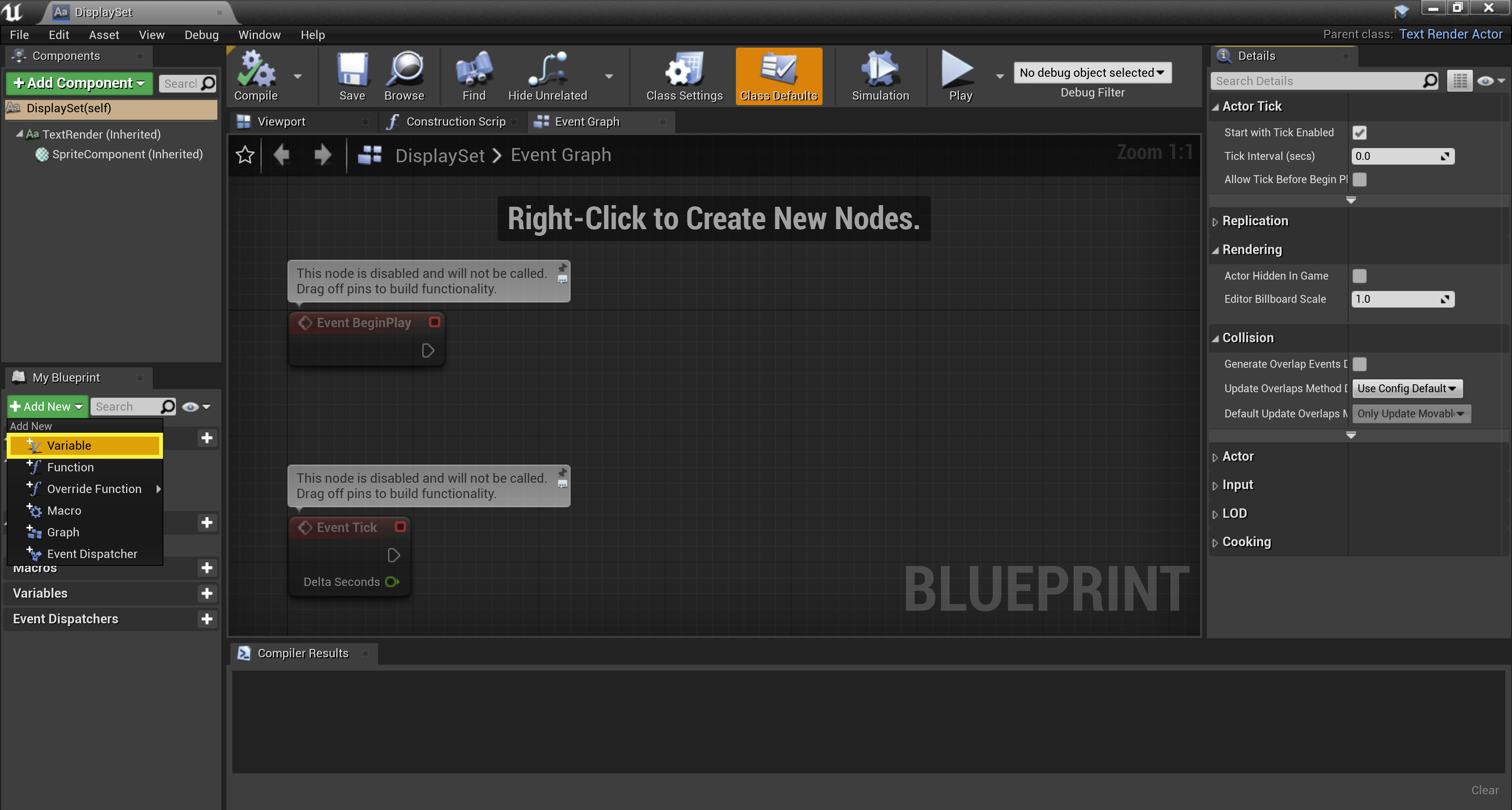Enable Start with Tick Enabled
Image resolution: width=1512 pixels, height=810 pixels.
[1360, 132]
